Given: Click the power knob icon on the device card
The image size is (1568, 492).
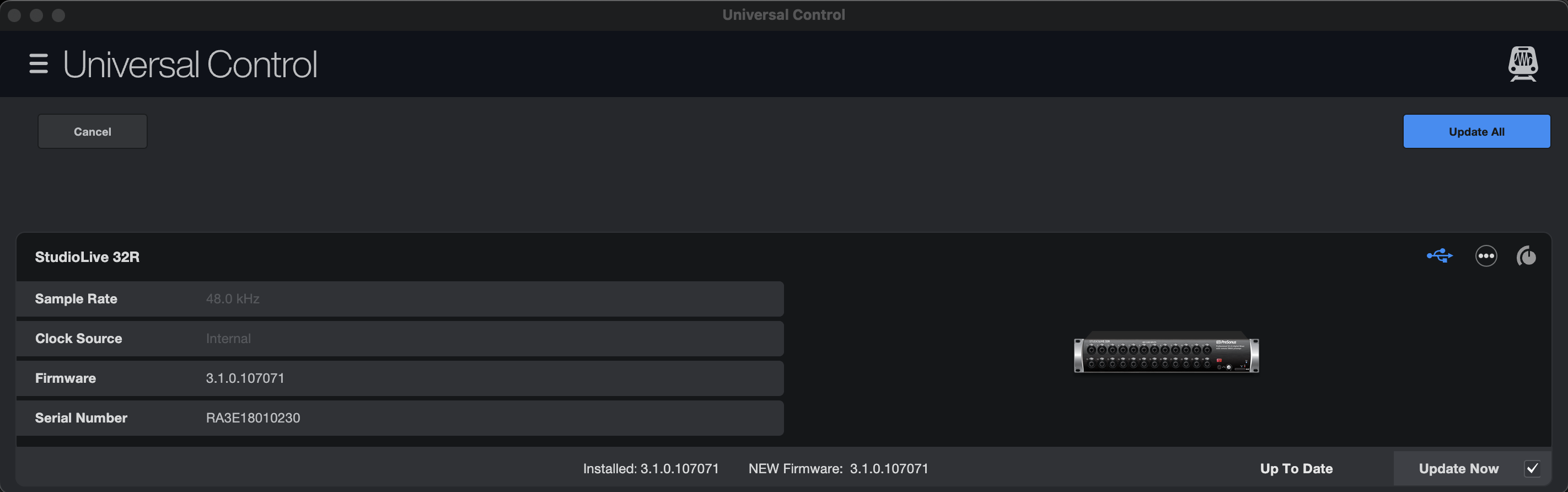Looking at the screenshot, I should pyautogui.click(x=1527, y=256).
